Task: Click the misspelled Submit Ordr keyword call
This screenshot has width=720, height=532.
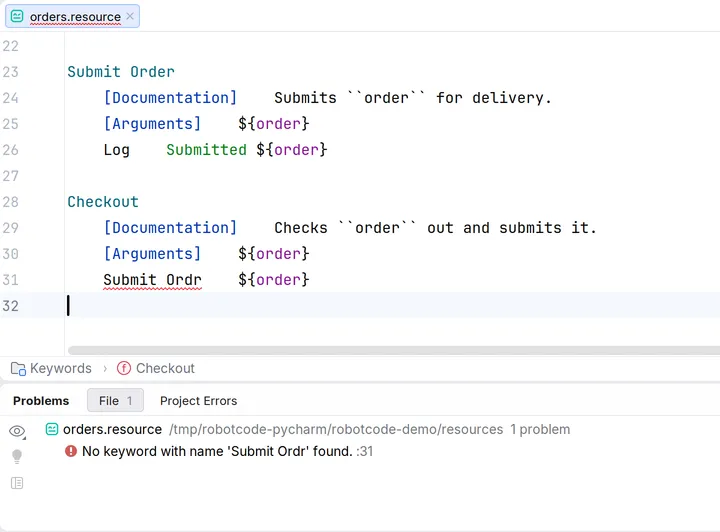Action: [152, 280]
